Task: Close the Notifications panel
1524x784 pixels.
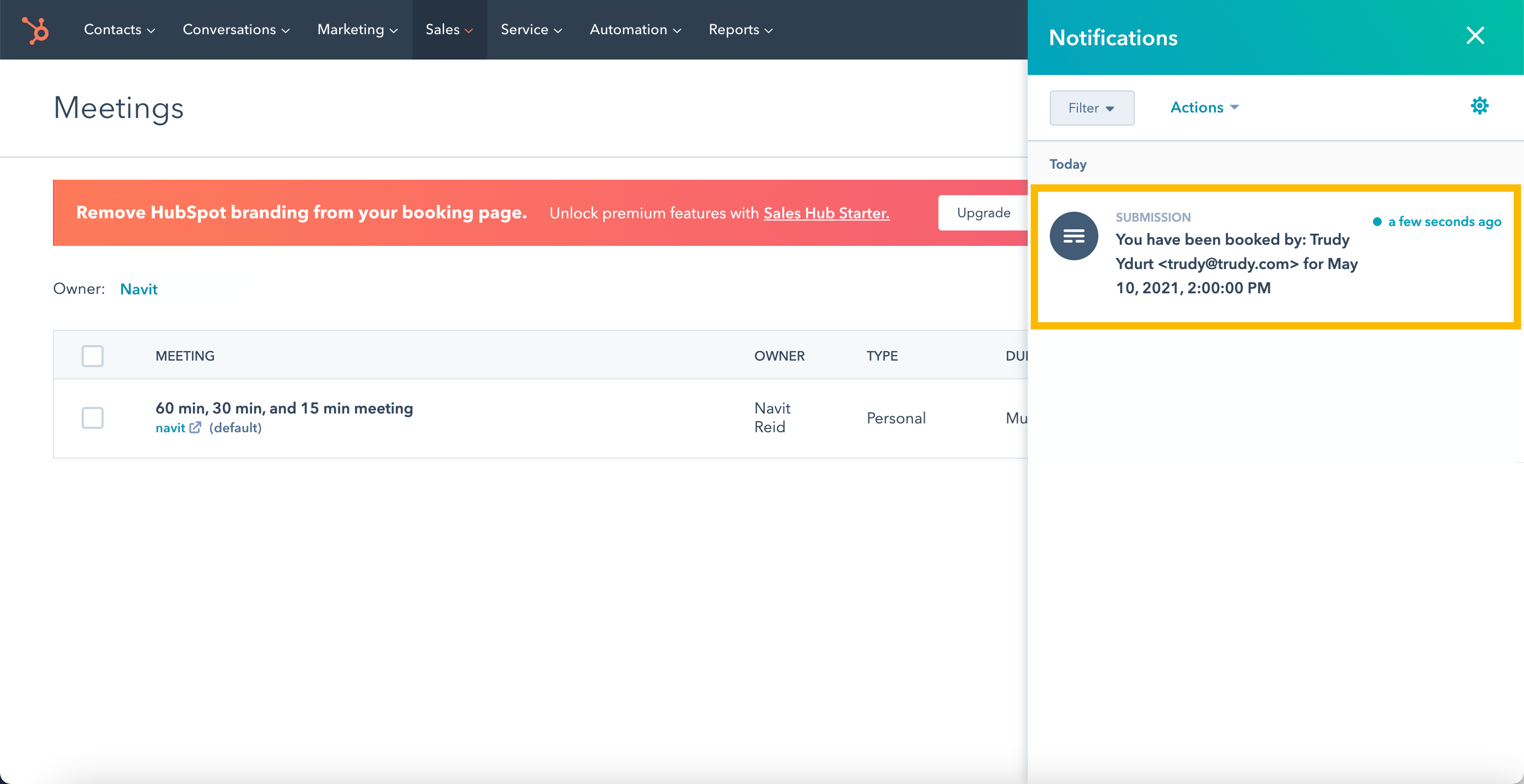Action: coord(1475,35)
